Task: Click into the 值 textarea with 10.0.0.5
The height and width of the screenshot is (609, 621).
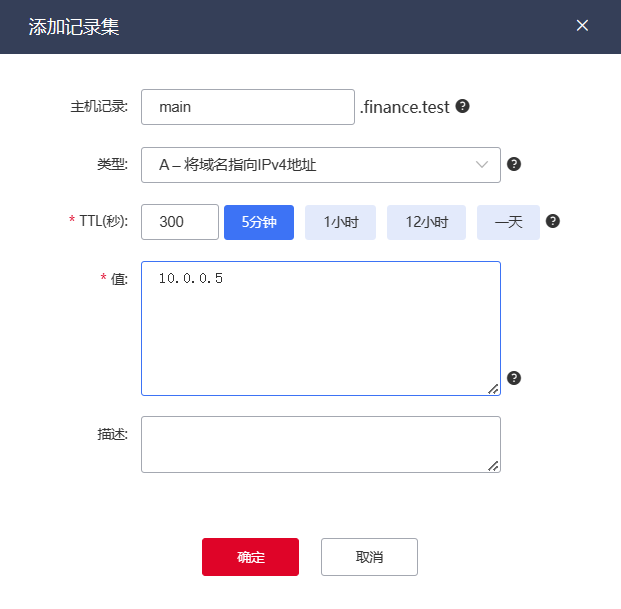Action: [320, 330]
